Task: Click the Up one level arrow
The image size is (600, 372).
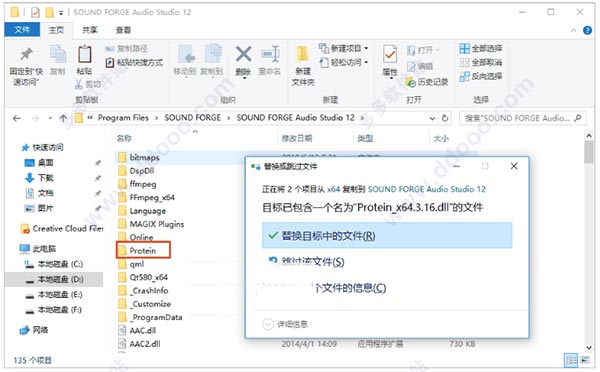Action: click(x=63, y=118)
